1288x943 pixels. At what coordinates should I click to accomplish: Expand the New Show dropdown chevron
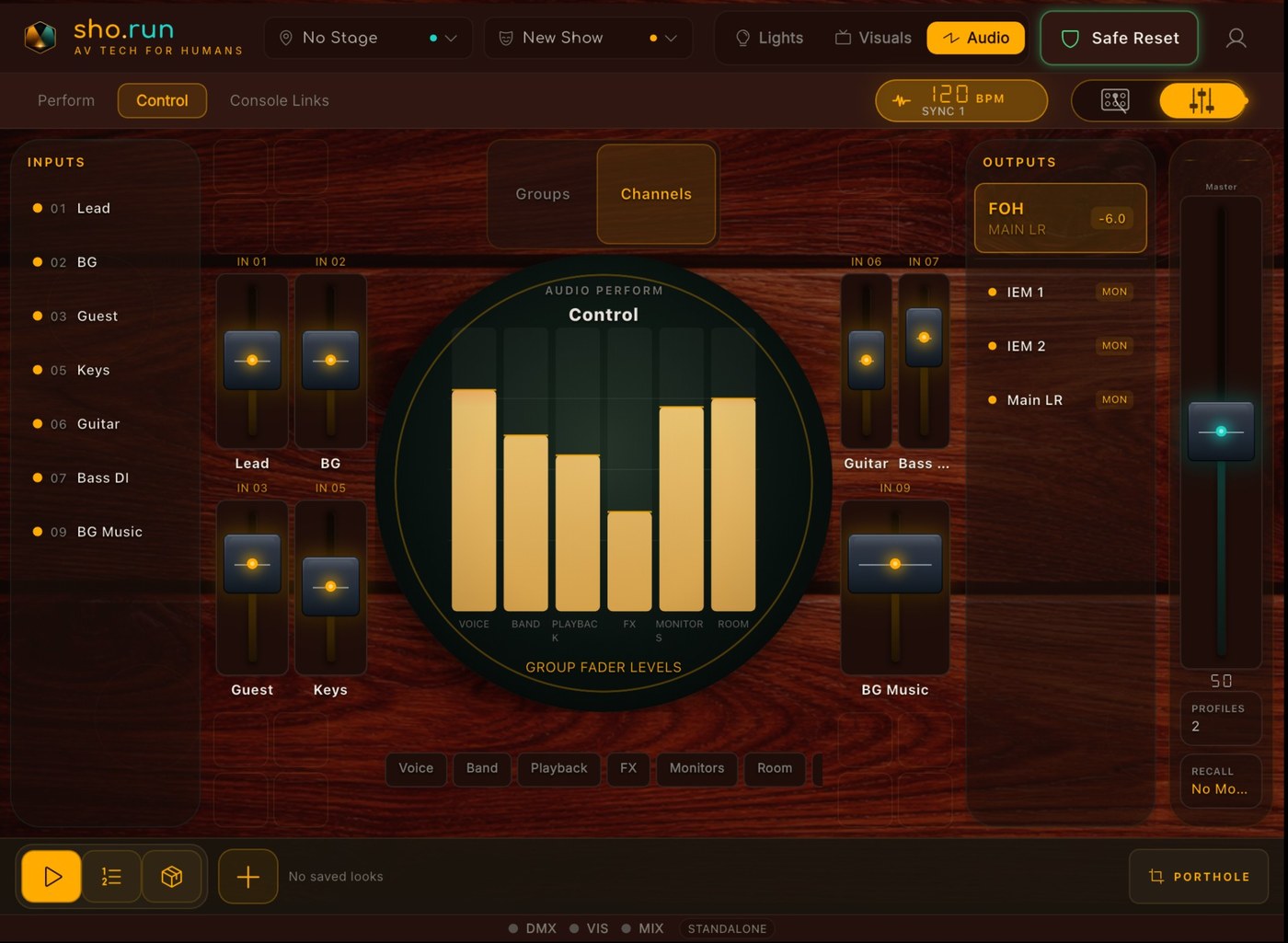[671, 39]
